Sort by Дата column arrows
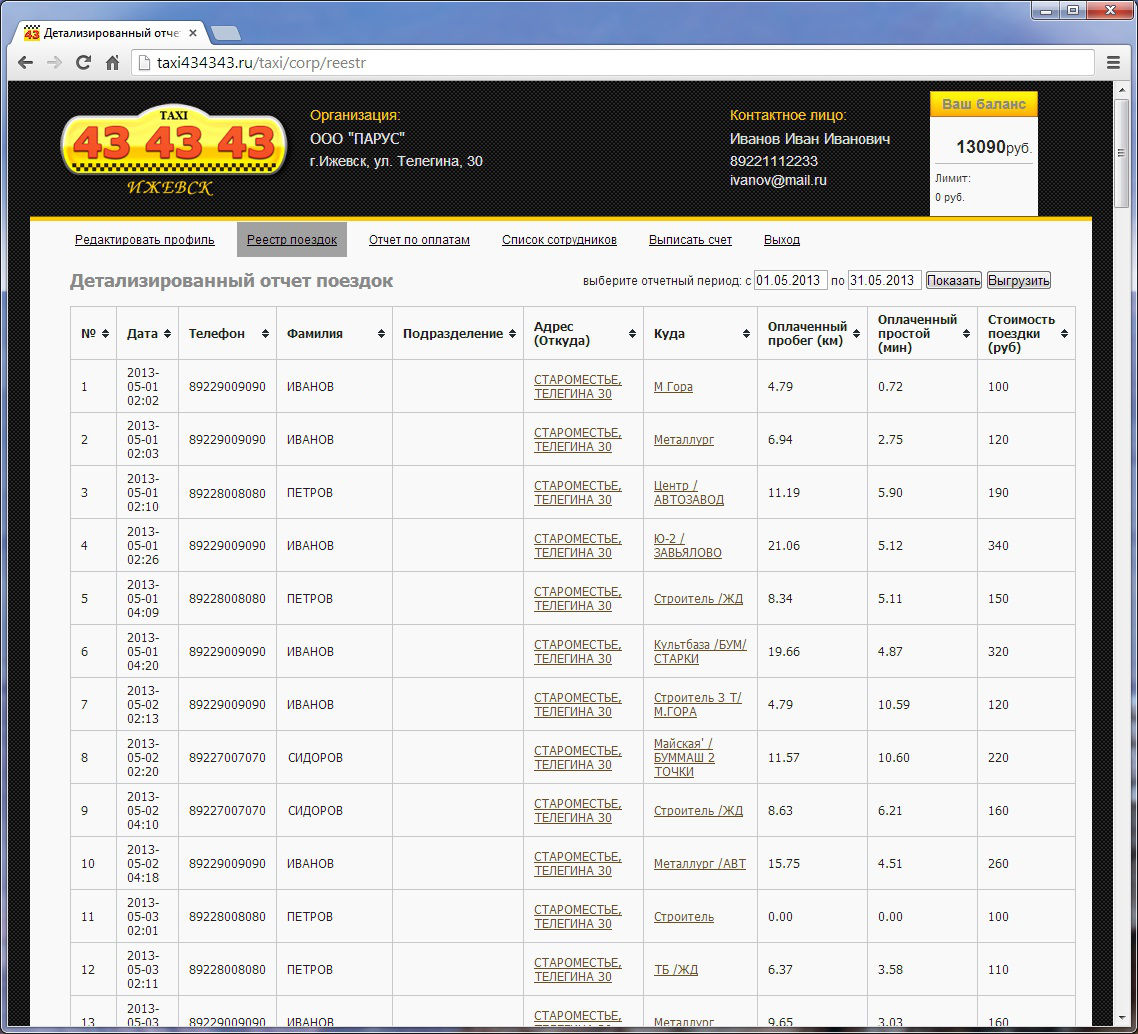The width and height of the screenshot is (1138, 1034). (167, 334)
